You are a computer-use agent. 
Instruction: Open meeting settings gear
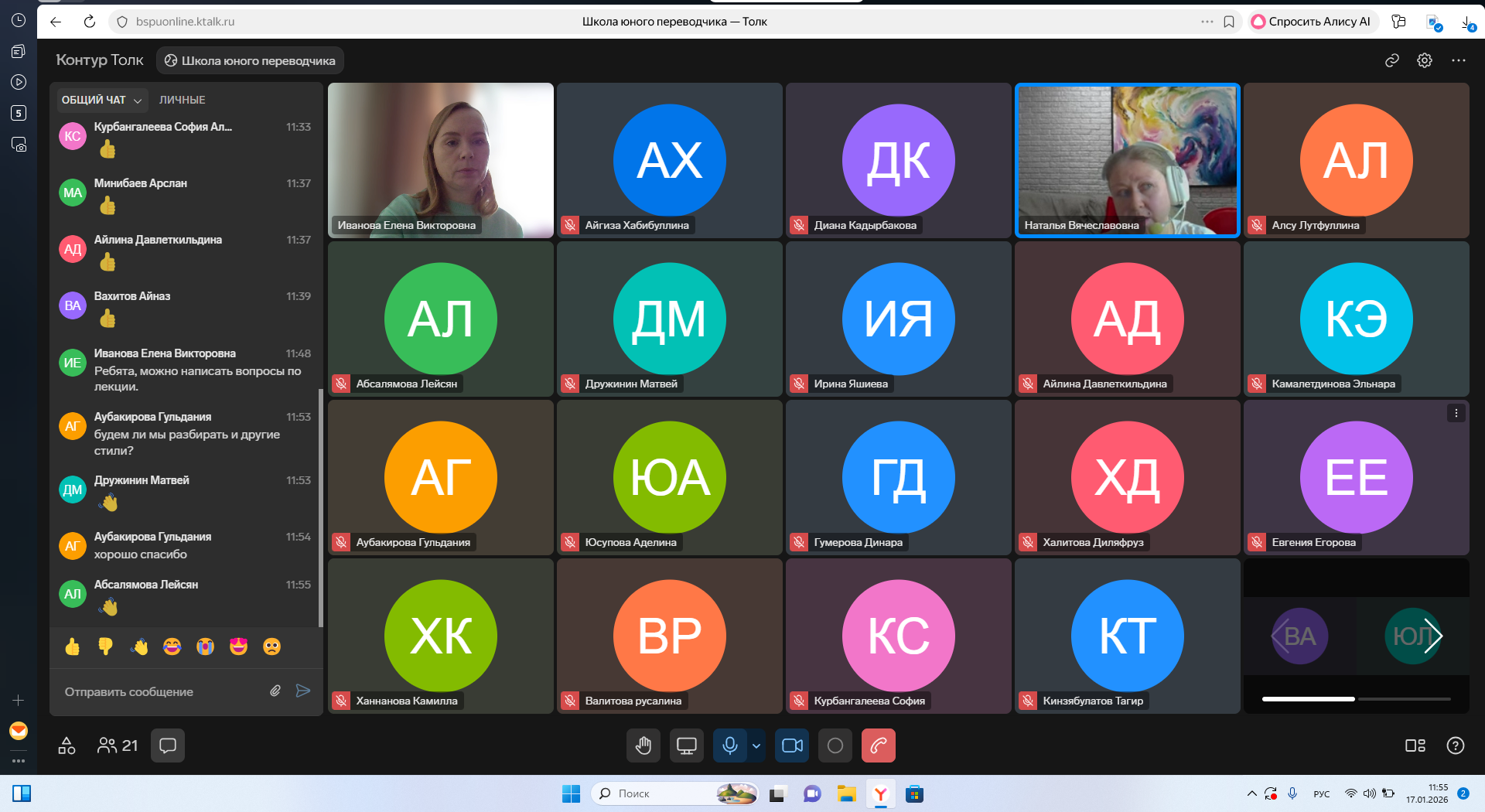coord(1424,60)
